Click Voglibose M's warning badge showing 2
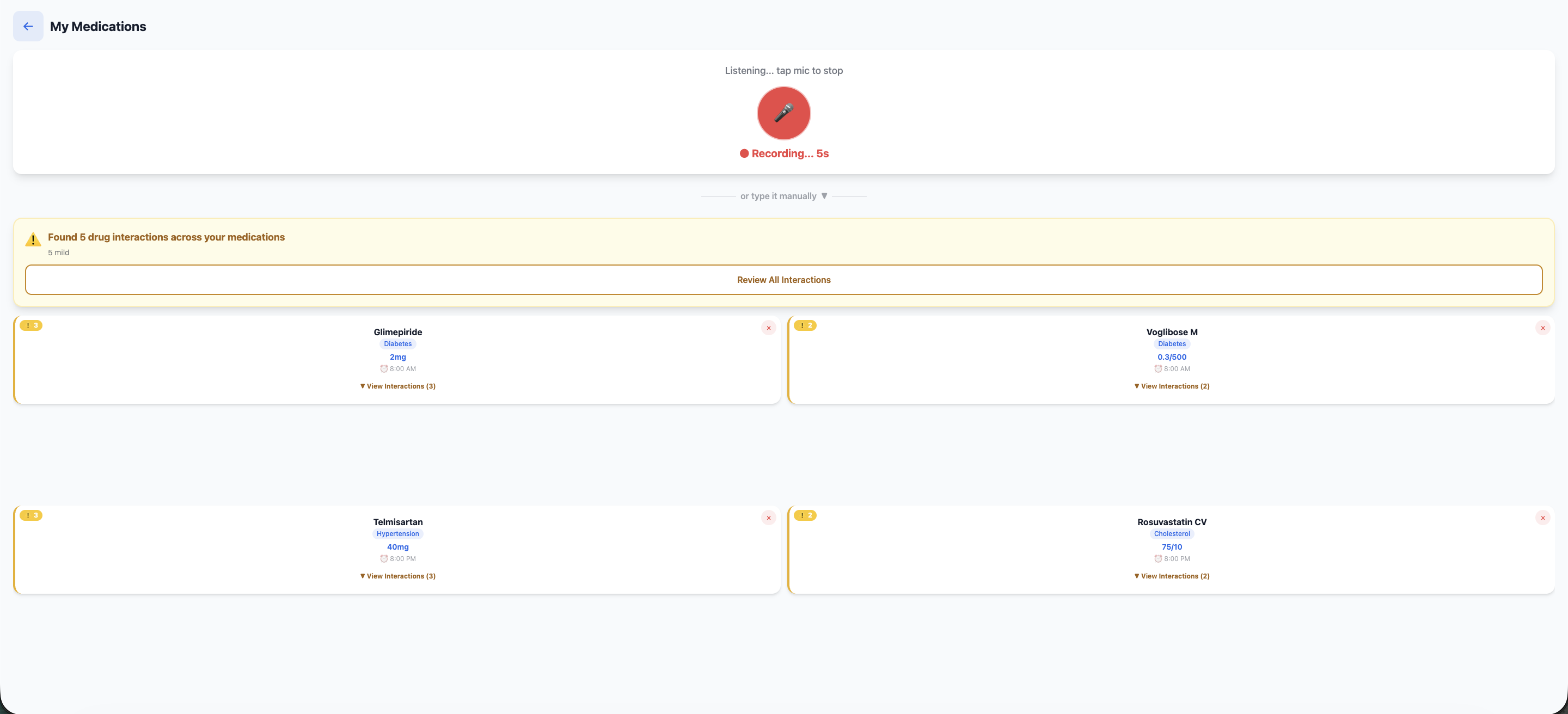 [x=805, y=325]
